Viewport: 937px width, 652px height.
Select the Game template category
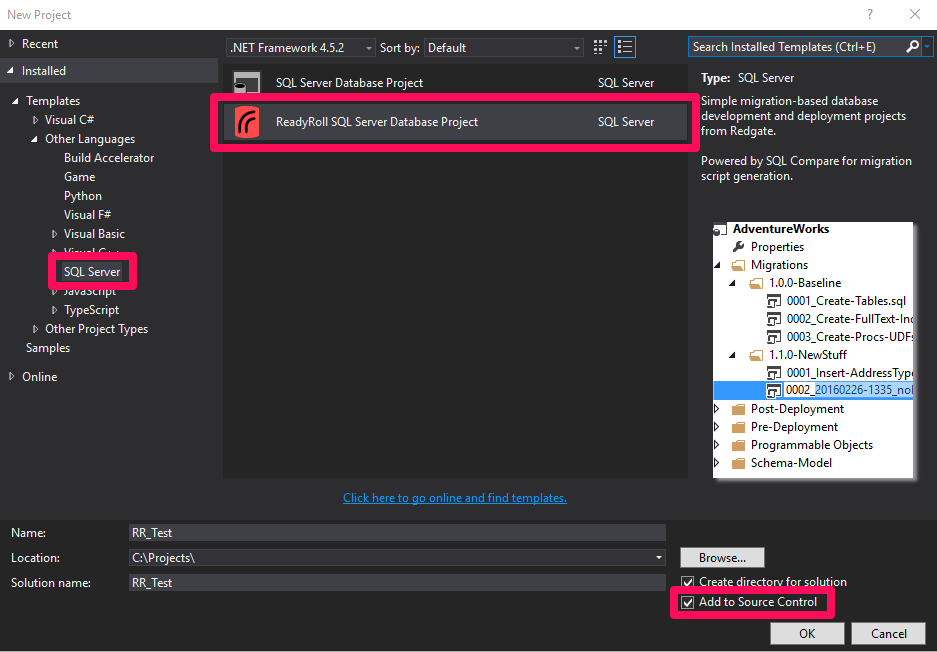[x=79, y=177]
